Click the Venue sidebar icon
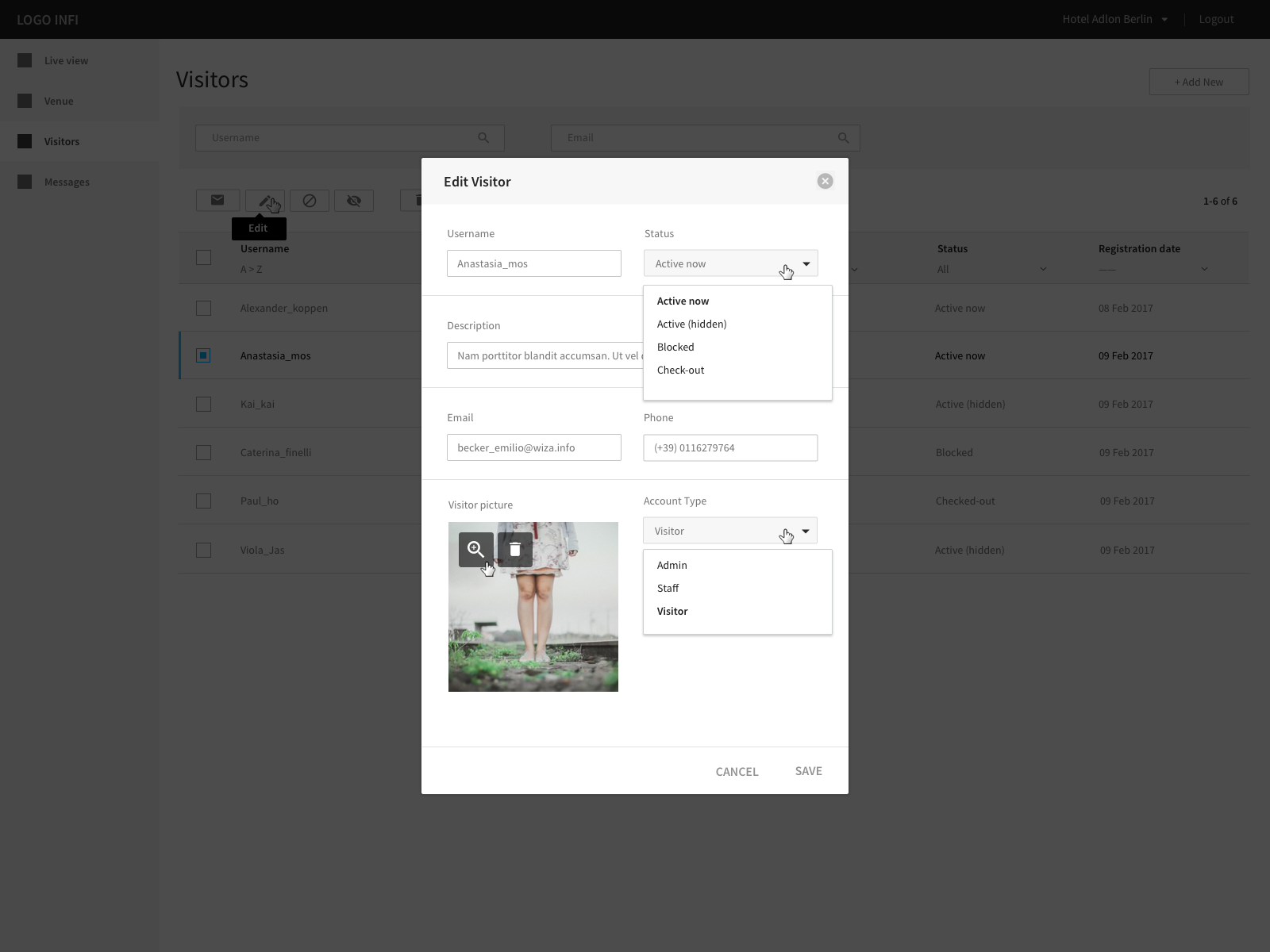The width and height of the screenshot is (1270, 952). pyautogui.click(x=25, y=101)
